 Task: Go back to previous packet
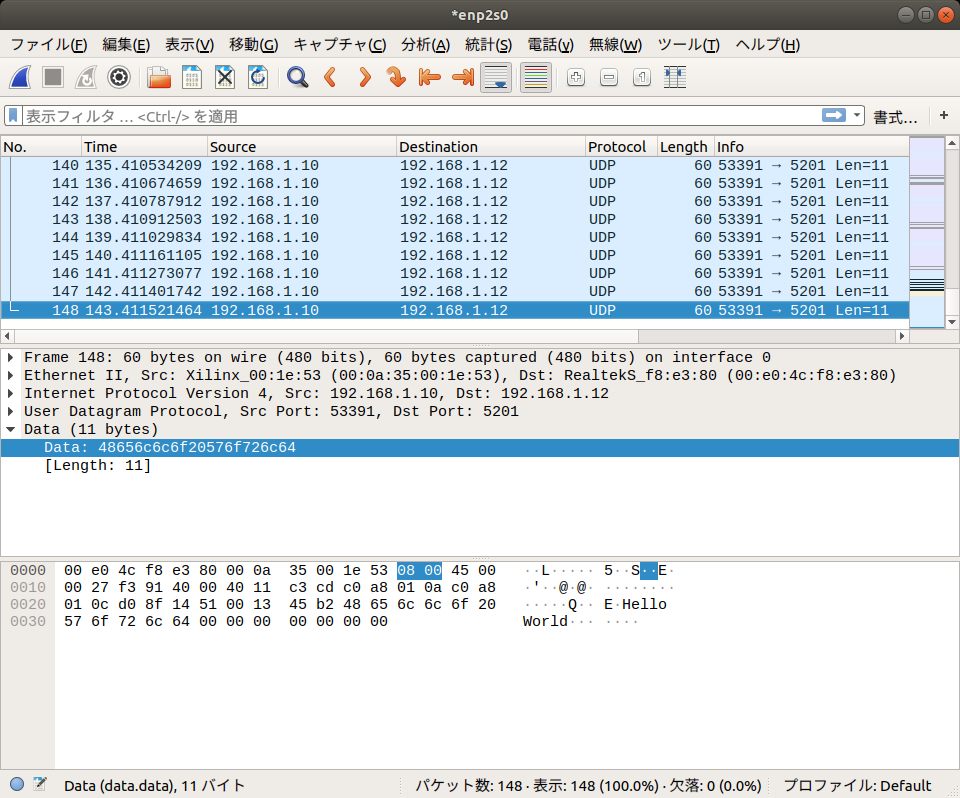331,77
